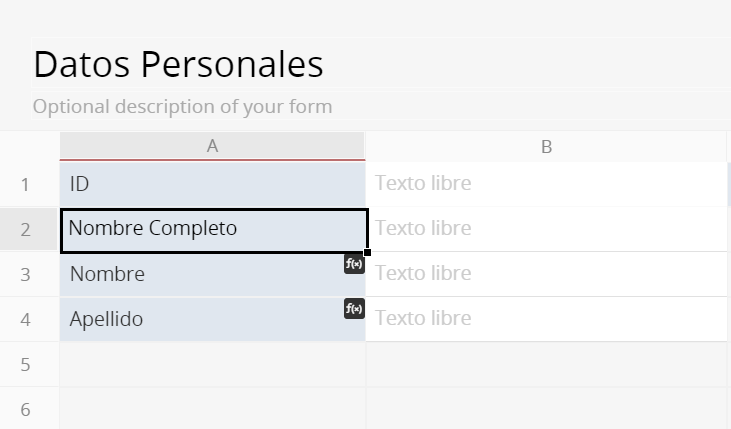
Task: Select the column A header
Action: point(212,146)
